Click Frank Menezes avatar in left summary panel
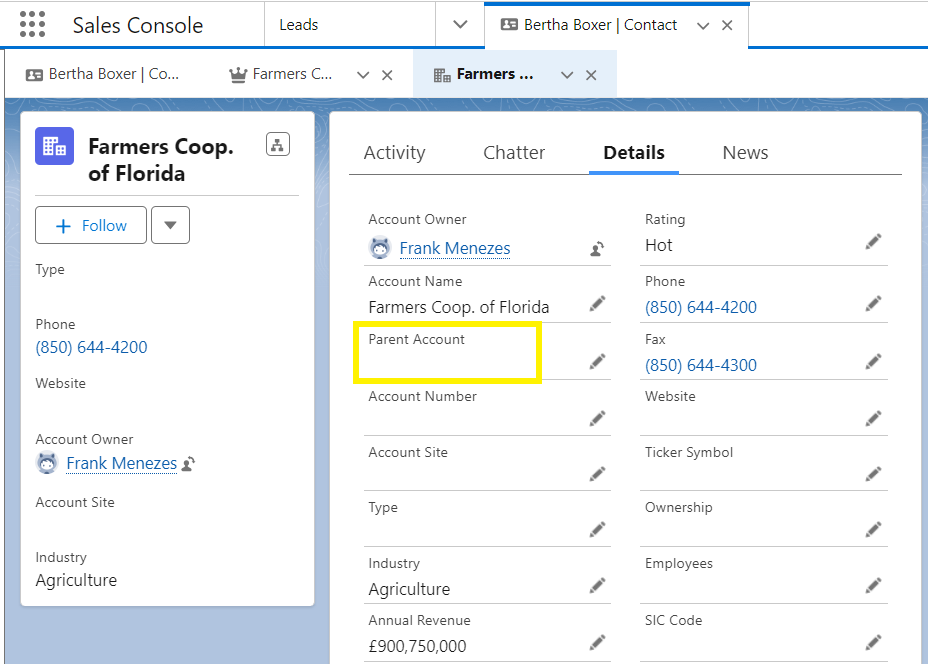The image size is (928, 664). pos(47,463)
